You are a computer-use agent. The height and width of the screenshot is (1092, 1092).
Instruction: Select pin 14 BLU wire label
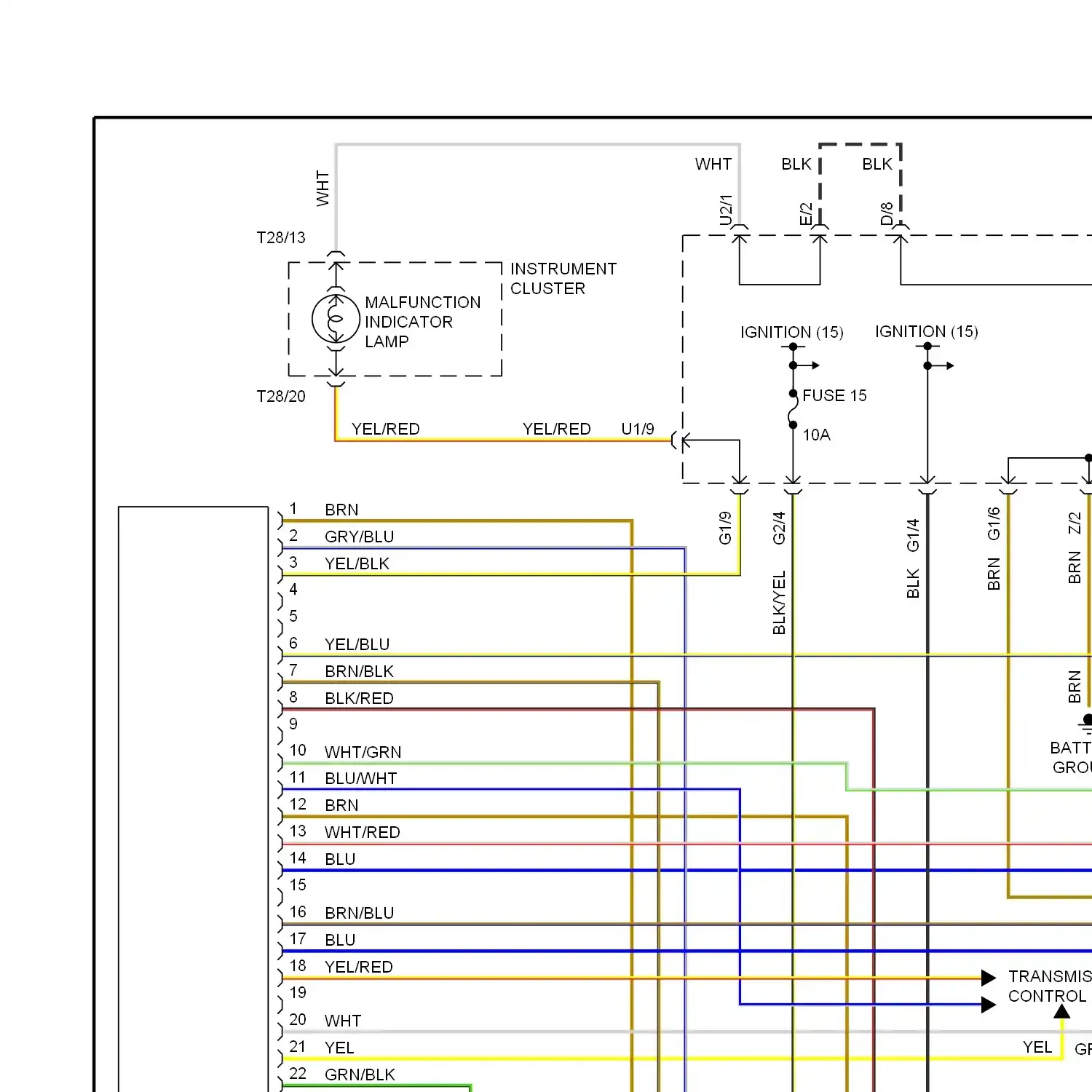pos(340,859)
